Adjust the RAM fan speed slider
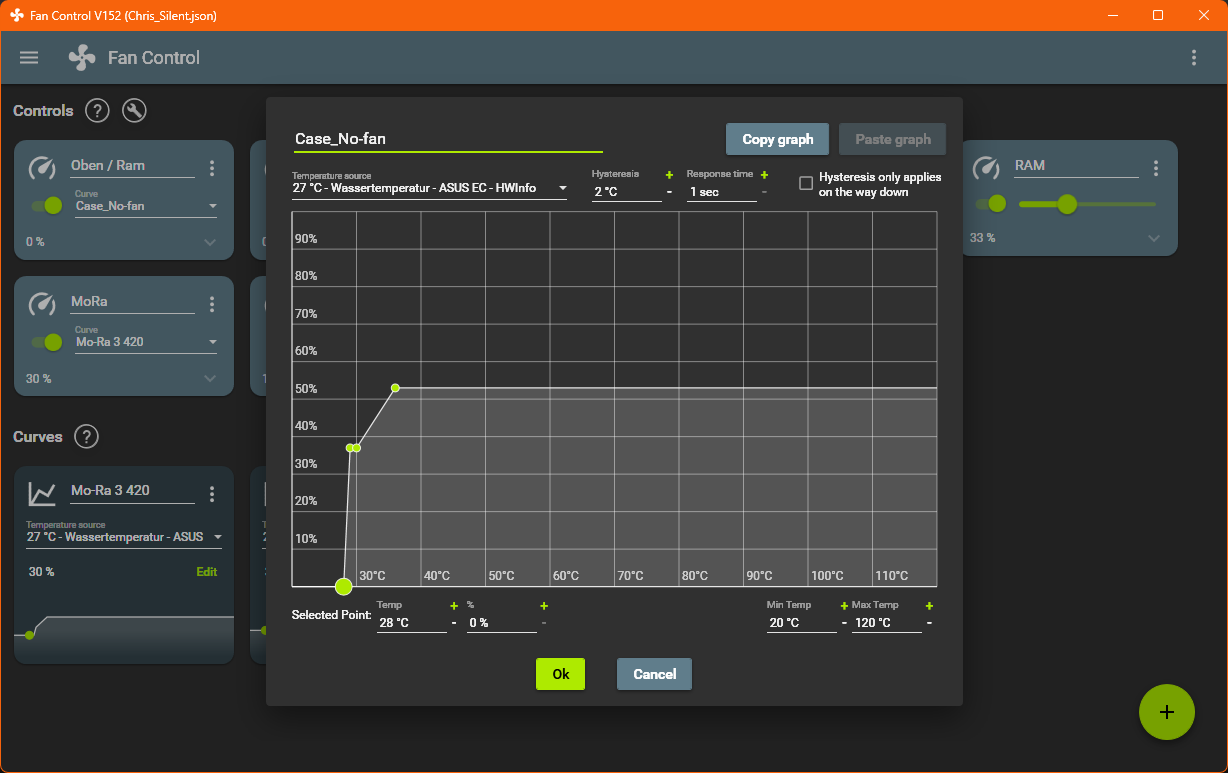The width and height of the screenshot is (1228, 773). pos(1087,204)
